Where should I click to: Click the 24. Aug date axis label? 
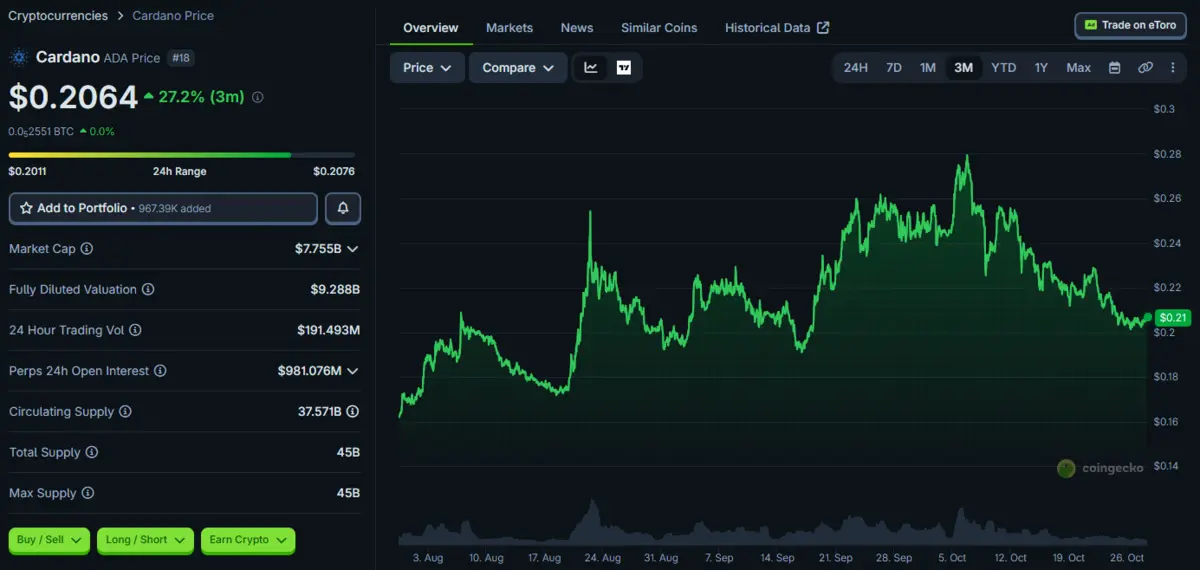[x=603, y=558]
